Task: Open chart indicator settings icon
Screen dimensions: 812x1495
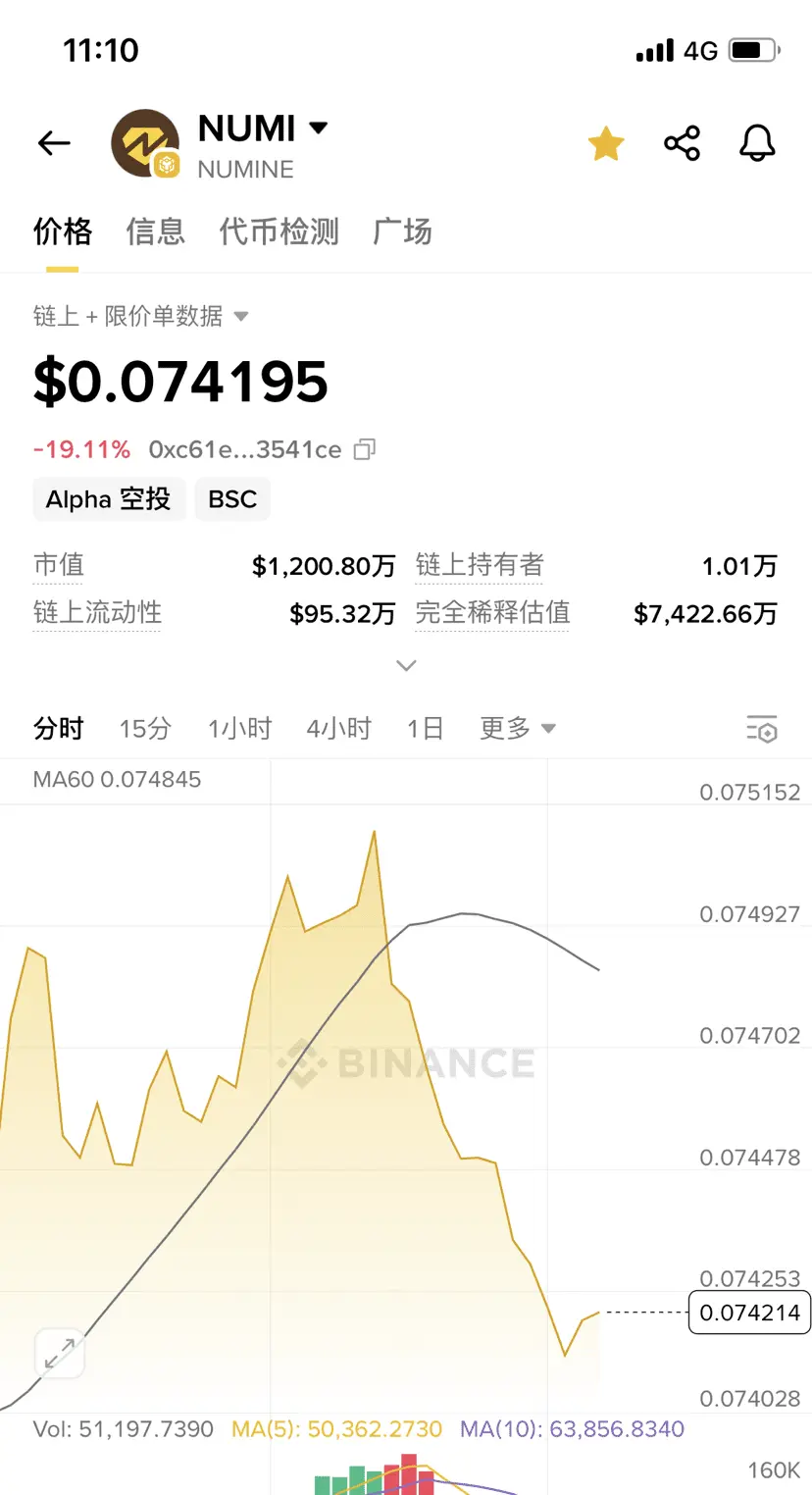Action: 762,729
